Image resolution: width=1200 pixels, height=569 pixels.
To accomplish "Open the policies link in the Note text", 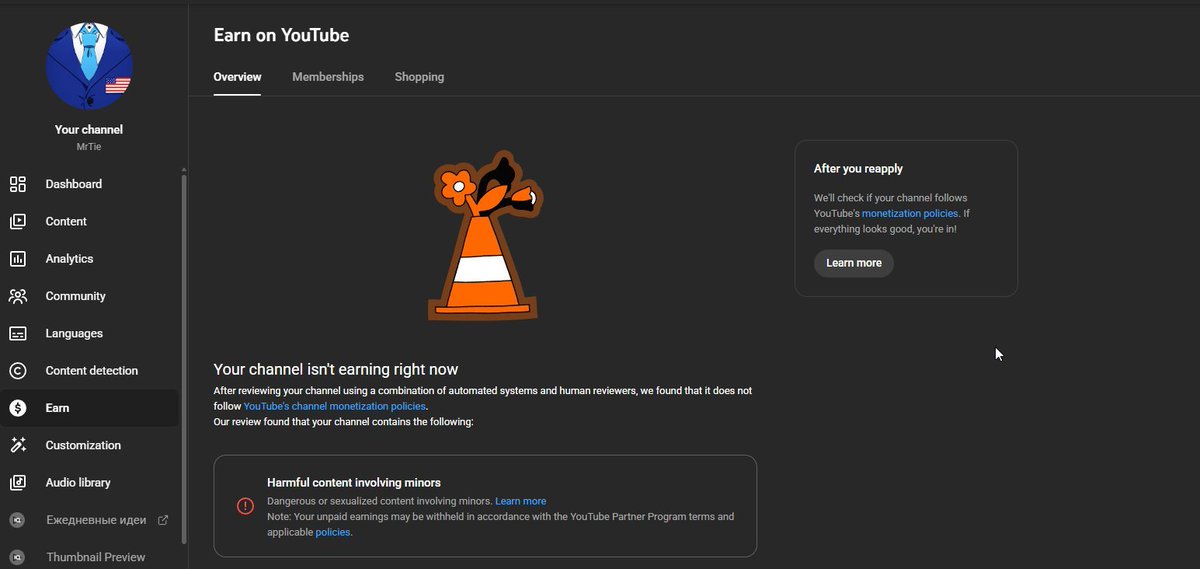I will click(x=333, y=533).
